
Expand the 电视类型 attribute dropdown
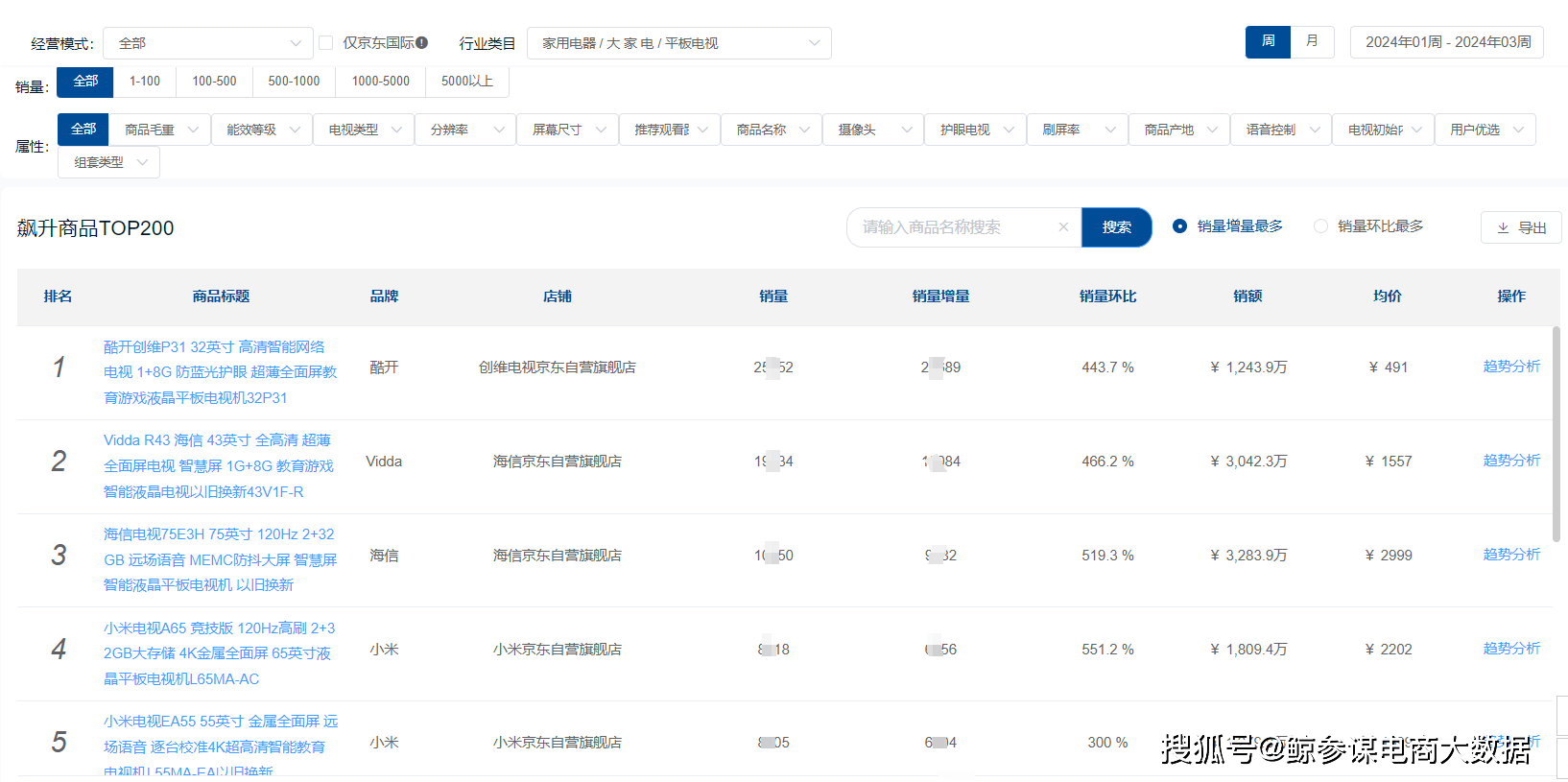point(364,130)
